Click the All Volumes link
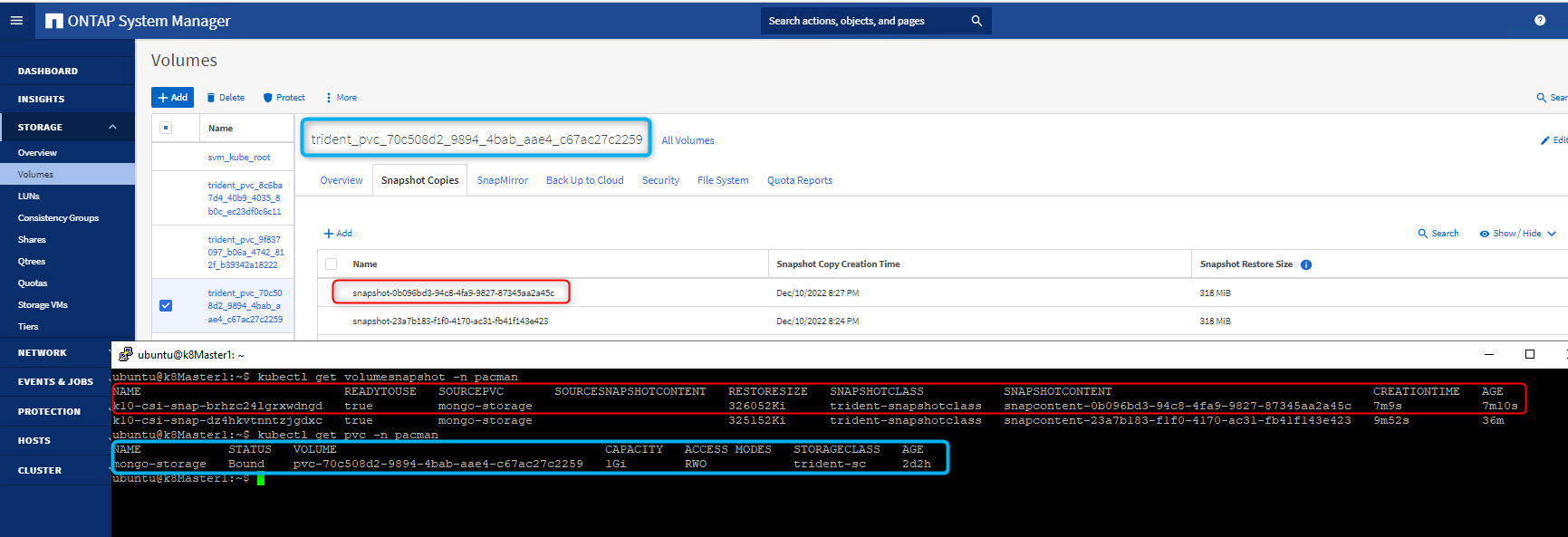The width and height of the screenshot is (1568, 537). click(688, 140)
